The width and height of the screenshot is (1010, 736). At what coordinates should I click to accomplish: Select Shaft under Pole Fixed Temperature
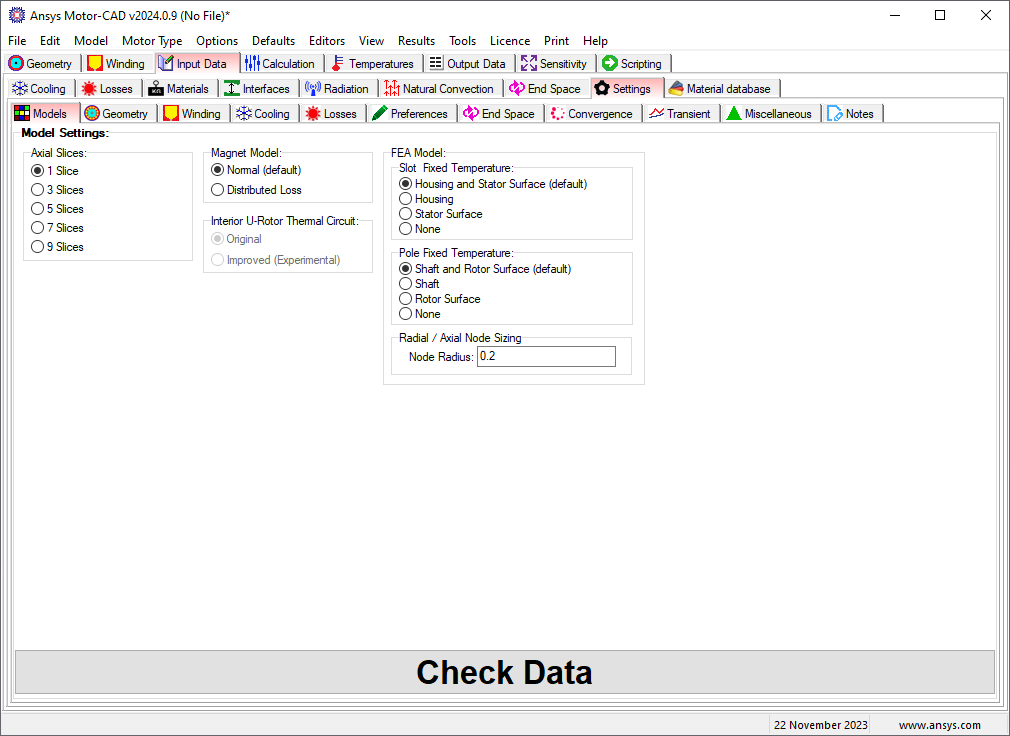tap(419, 284)
